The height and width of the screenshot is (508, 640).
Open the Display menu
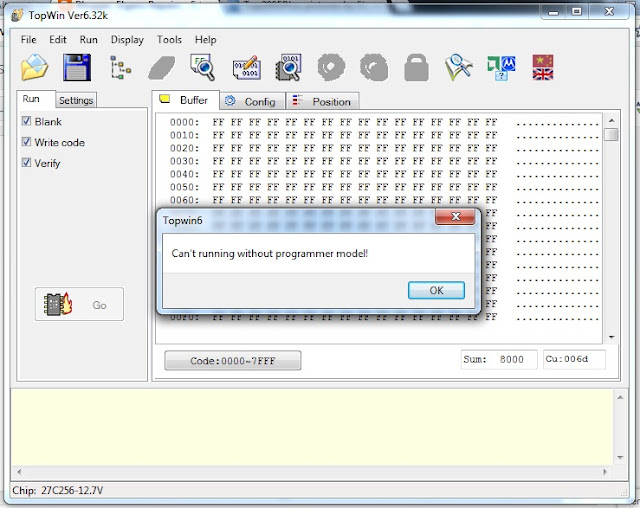click(x=127, y=40)
